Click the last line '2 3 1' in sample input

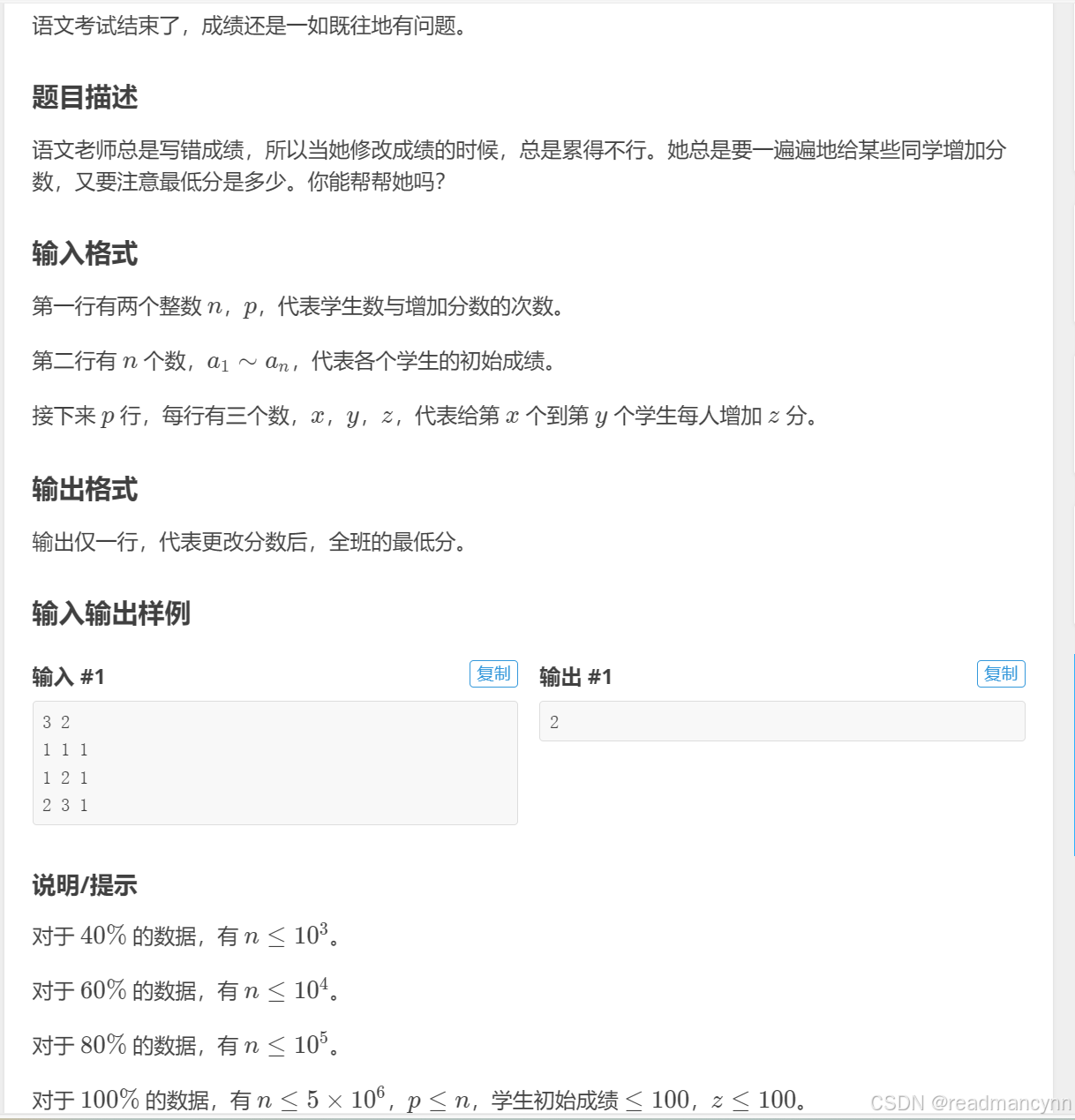(65, 805)
